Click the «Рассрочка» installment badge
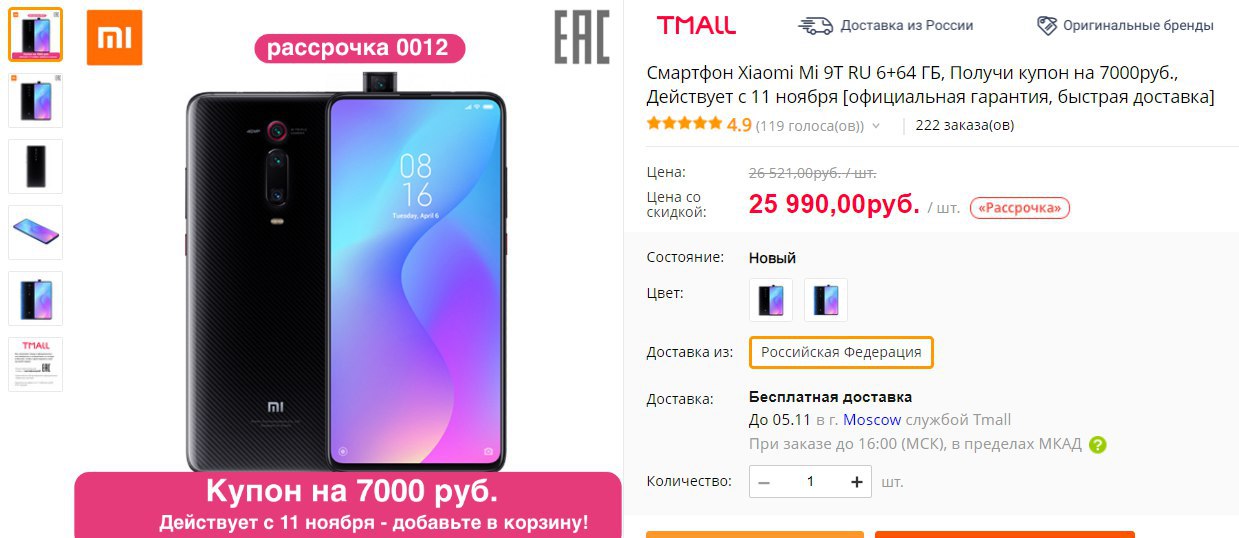Image resolution: width=1239 pixels, height=538 pixels. point(1020,208)
